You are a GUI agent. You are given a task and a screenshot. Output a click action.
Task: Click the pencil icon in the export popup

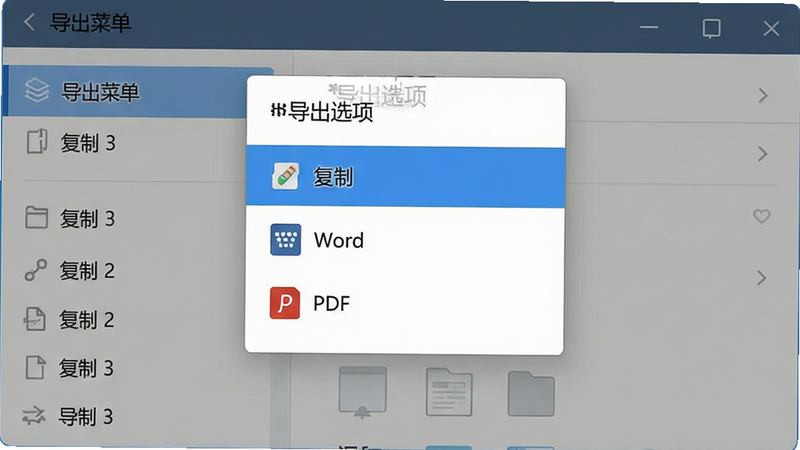[x=285, y=177]
